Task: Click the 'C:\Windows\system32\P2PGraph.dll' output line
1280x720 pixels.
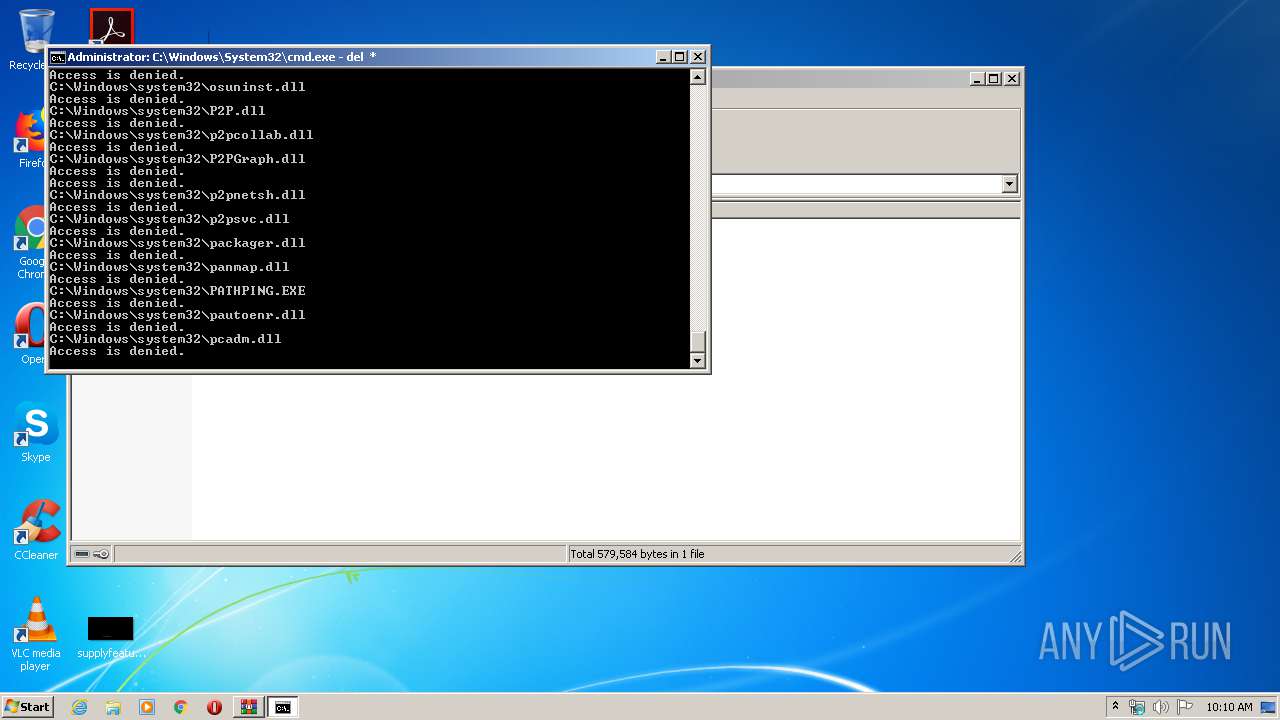Action: click(x=177, y=159)
